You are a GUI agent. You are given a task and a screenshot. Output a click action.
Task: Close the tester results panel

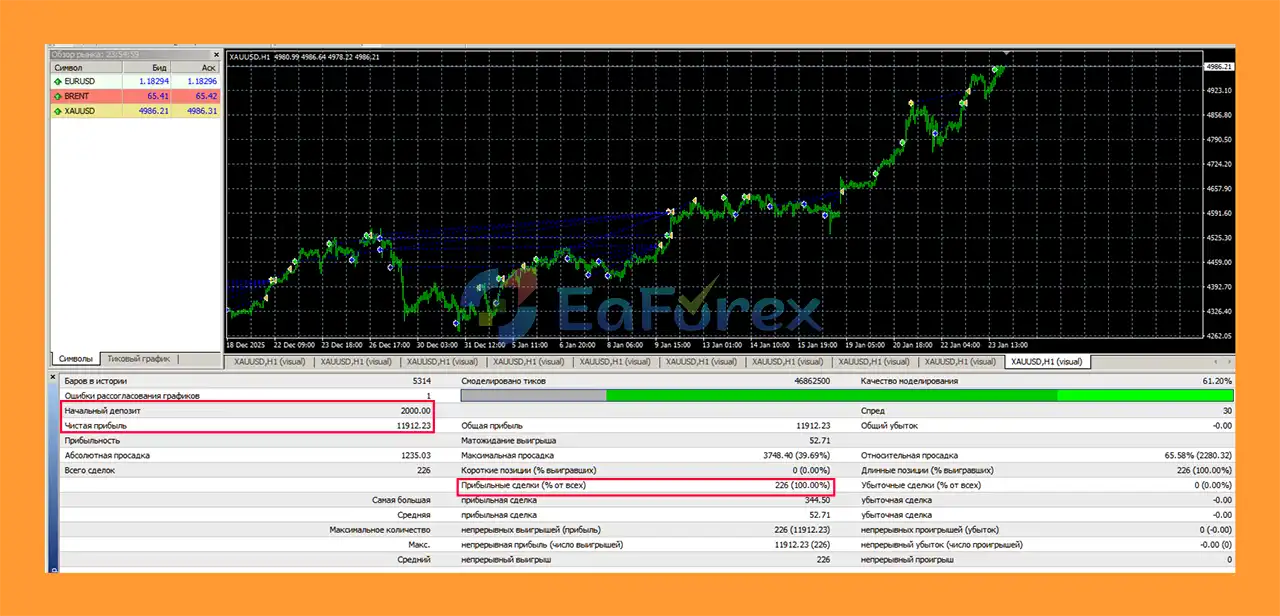(x=51, y=379)
